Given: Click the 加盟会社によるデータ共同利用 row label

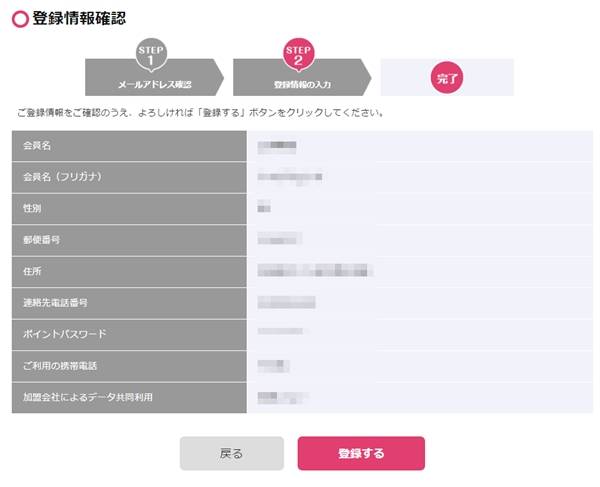Looking at the screenshot, I should click(x=88, y=397).
